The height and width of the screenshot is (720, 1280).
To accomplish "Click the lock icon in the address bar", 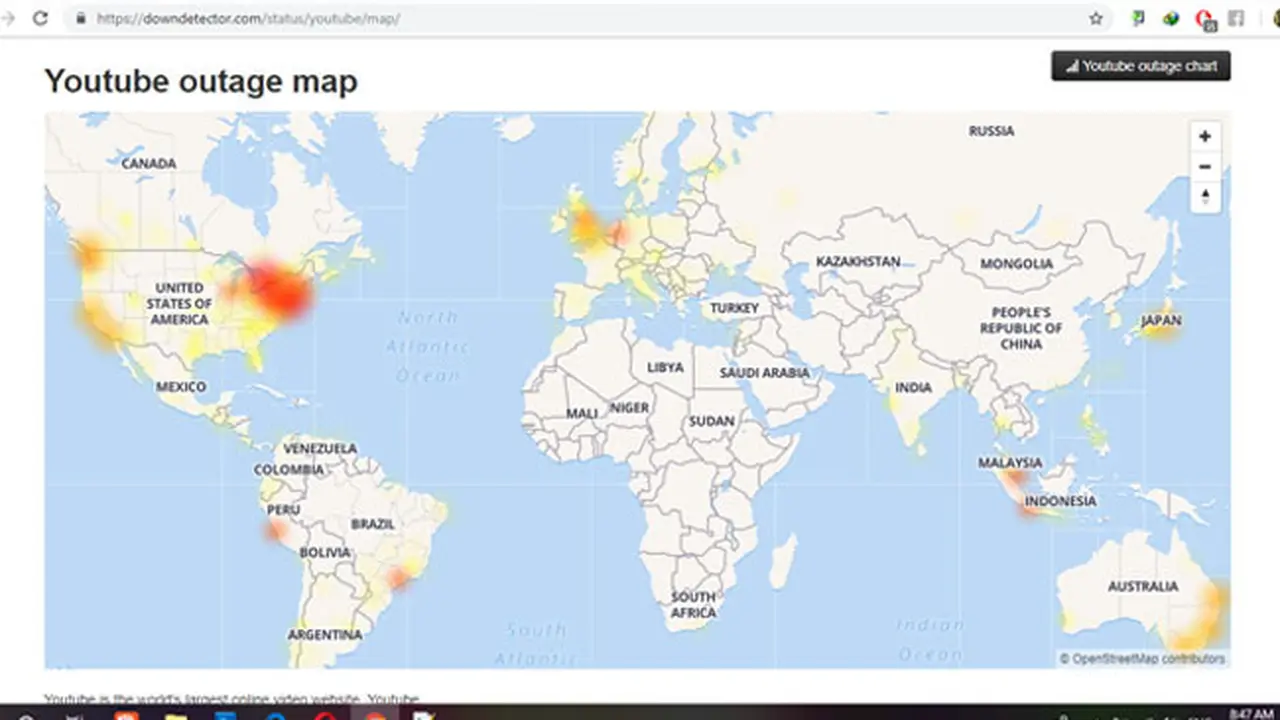I will 79,18.
